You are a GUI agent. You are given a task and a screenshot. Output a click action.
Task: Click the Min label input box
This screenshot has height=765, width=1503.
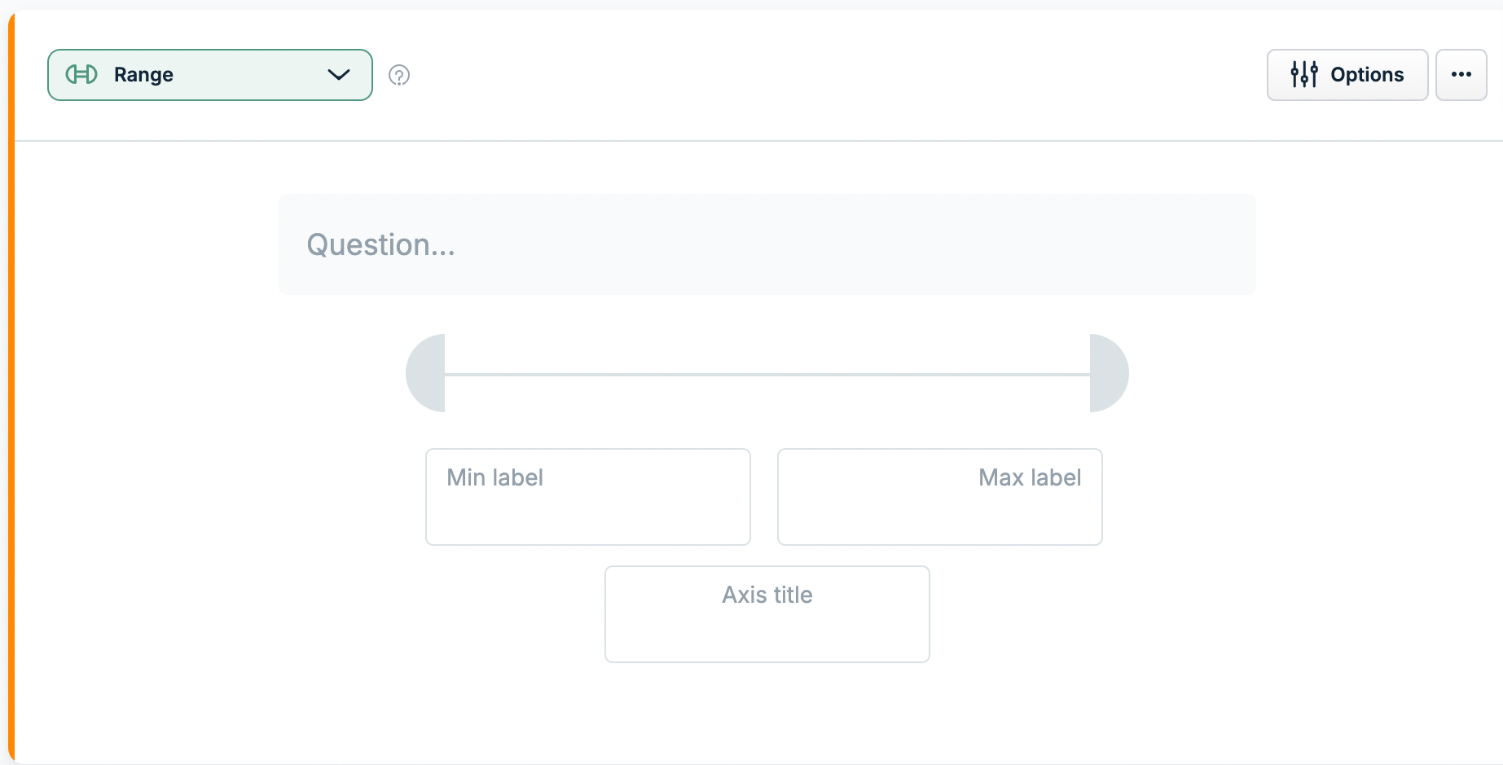tap(588, 497)
